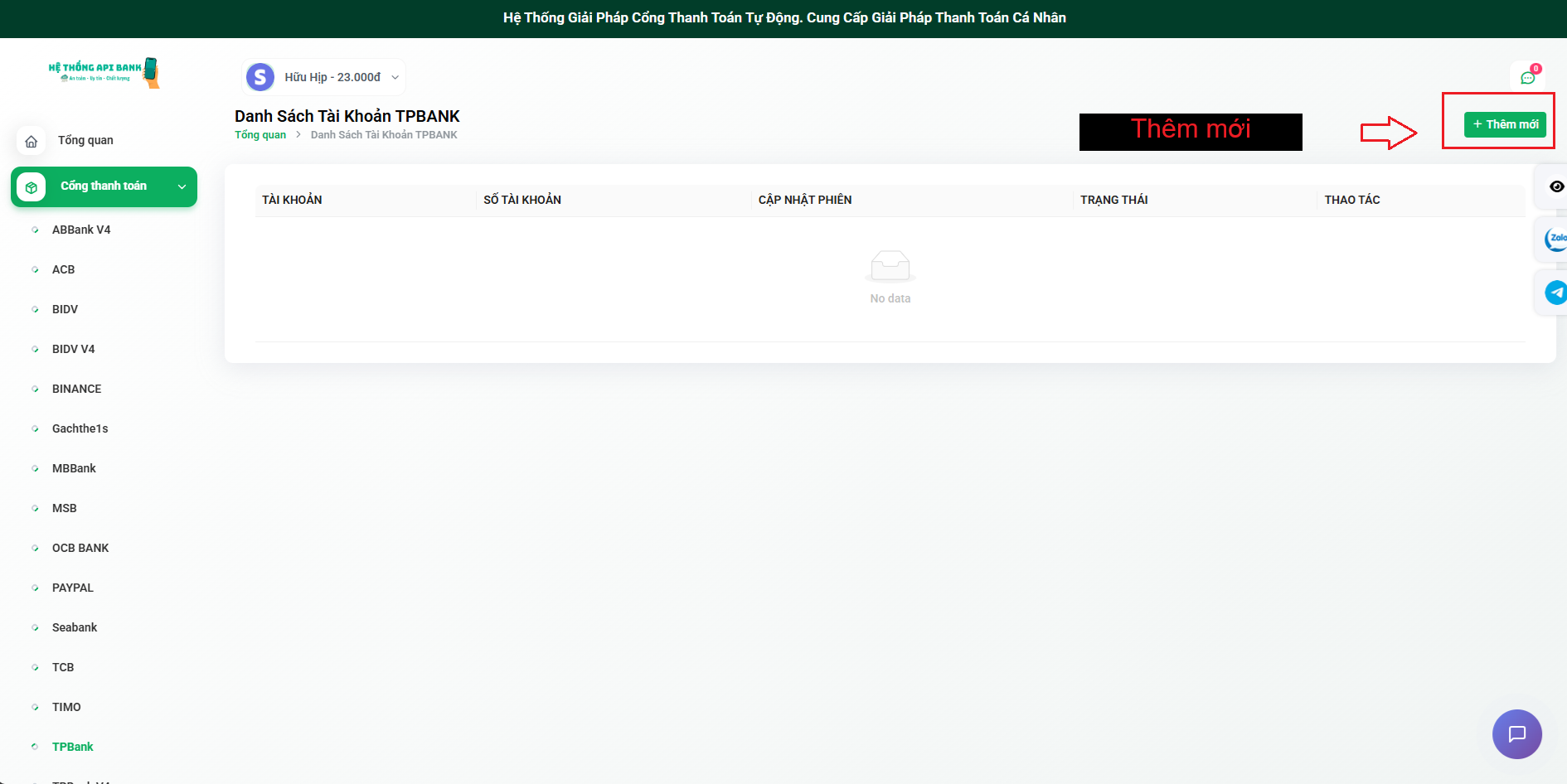Open the Seabank sidebar item

(x=75, y=627)
